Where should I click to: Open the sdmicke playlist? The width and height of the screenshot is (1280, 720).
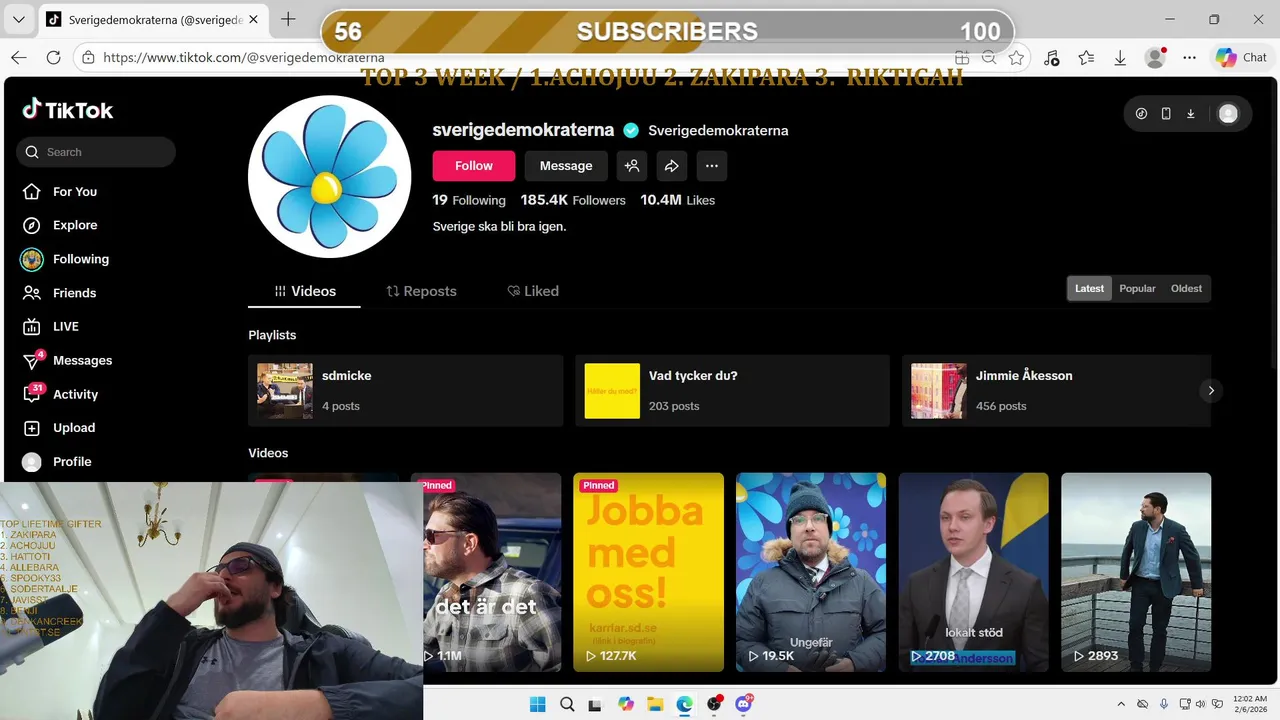(x=406, y=391)
